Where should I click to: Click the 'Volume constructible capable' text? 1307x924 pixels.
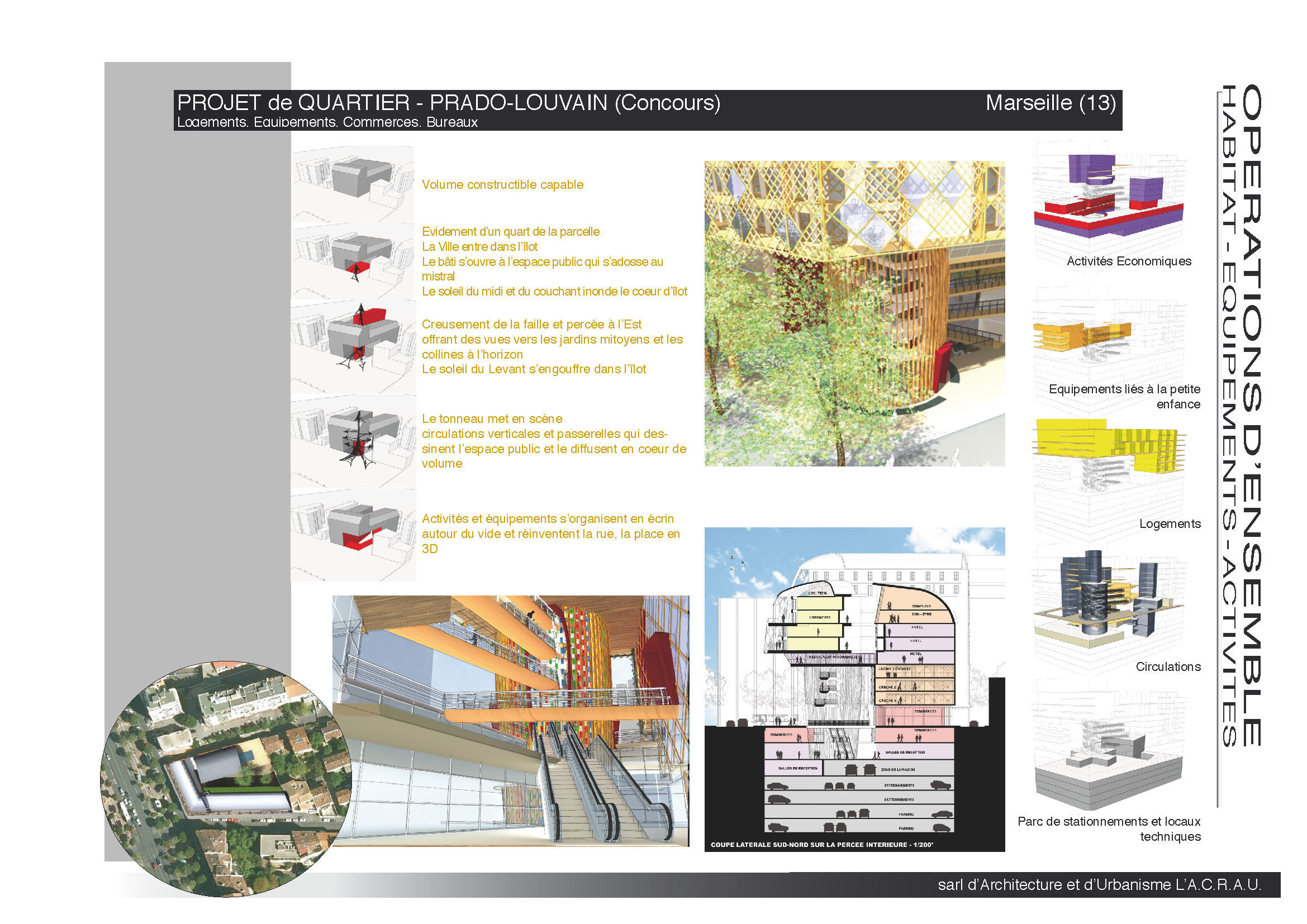click(x=502, y=185)
